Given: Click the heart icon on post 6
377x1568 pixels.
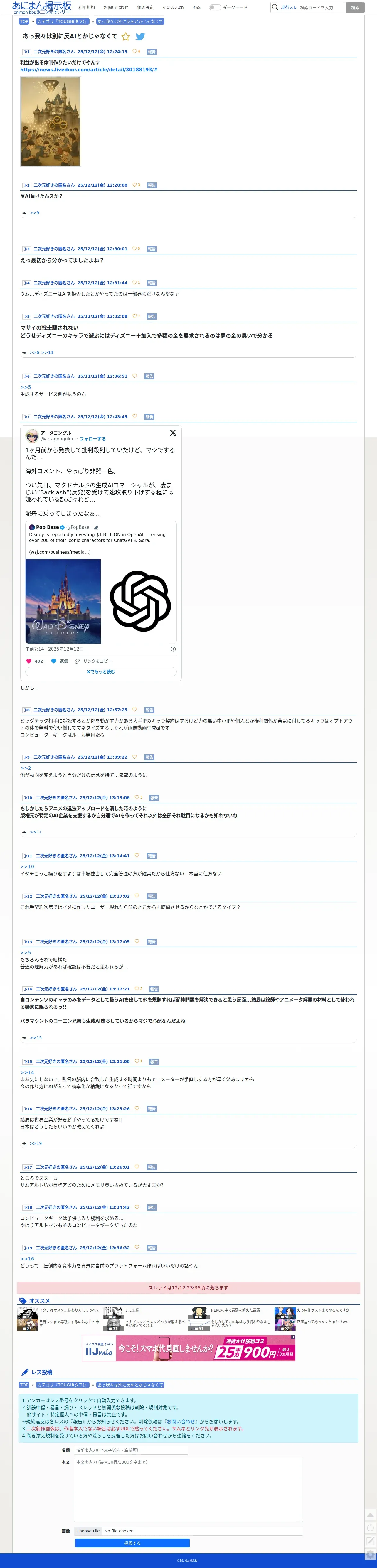Looking at the screenshot, I should tap(134, 376).
